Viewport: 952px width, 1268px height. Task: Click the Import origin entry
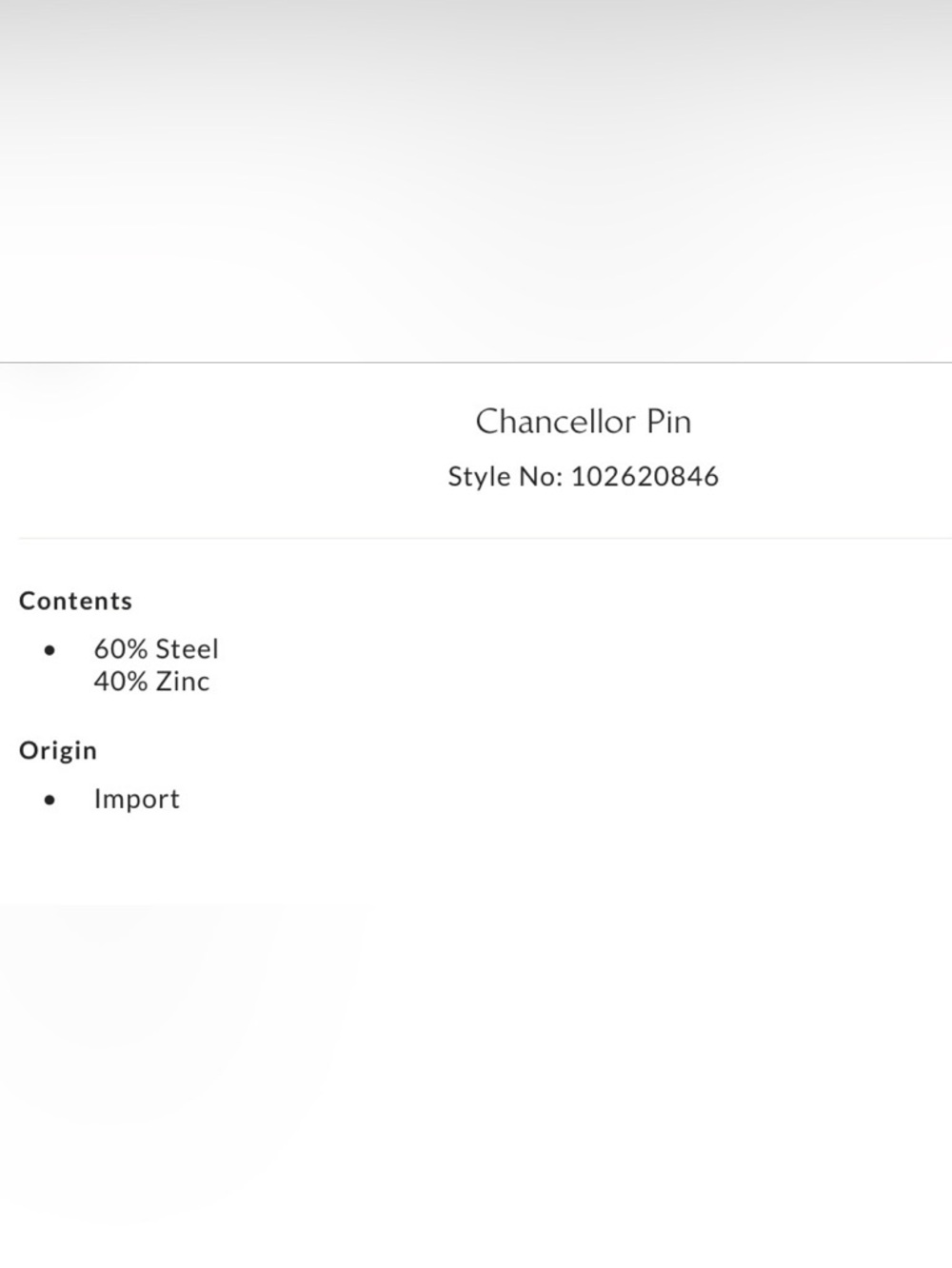coord(136,799)
